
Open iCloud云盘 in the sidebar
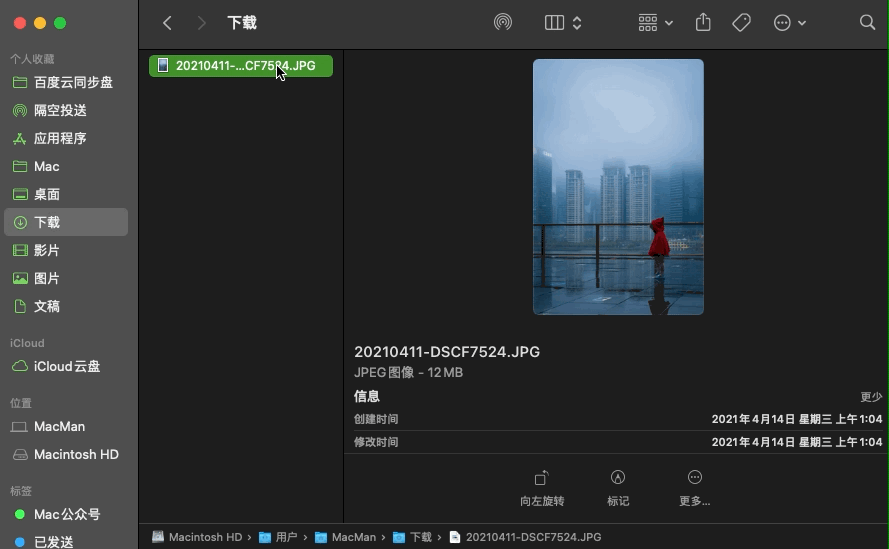click(x=66, y=366)
